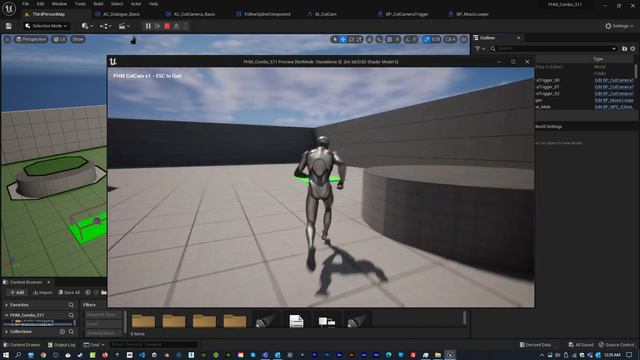Open the Cmd console type dropdown

(93, 345)
